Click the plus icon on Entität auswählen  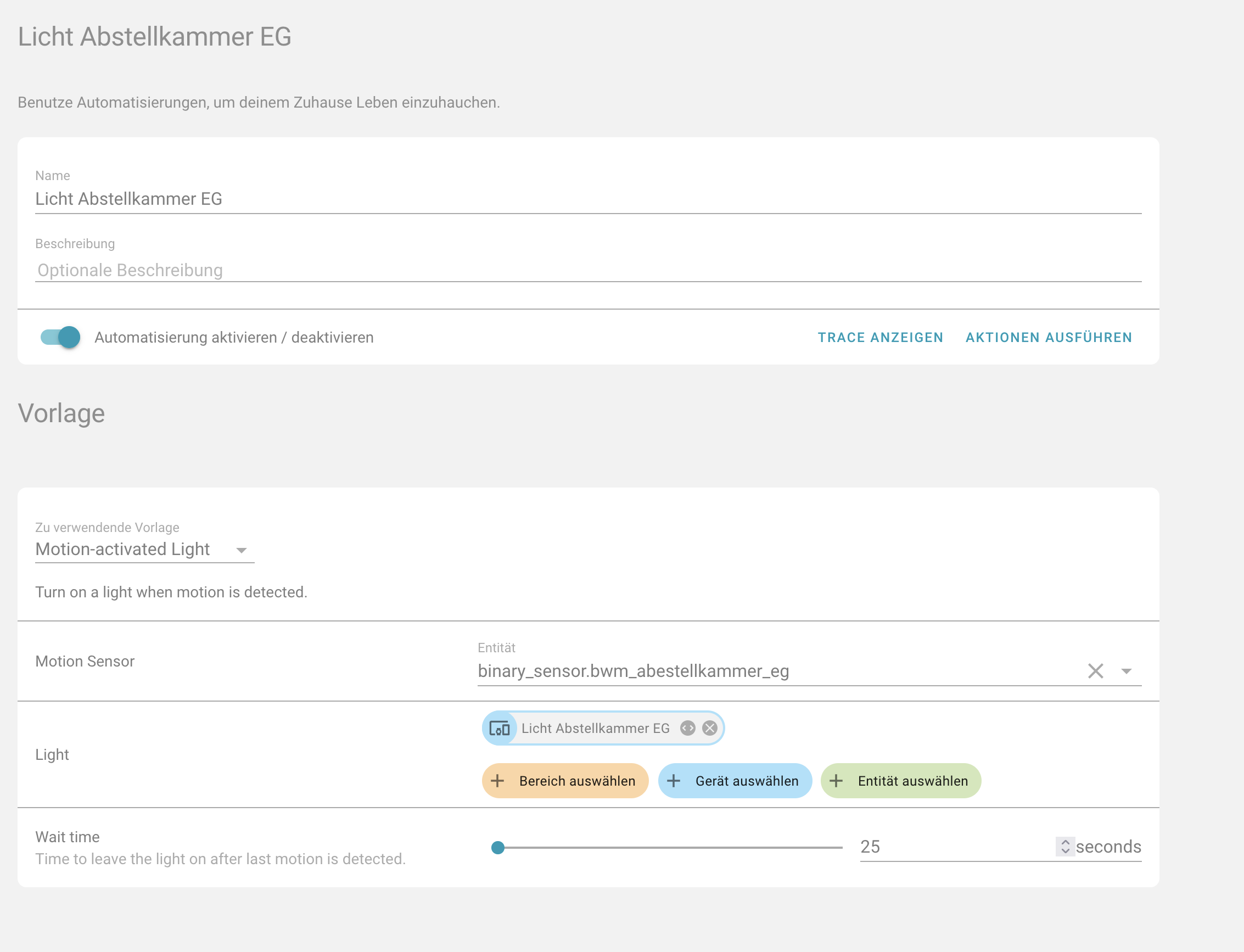tap(836, 781)
